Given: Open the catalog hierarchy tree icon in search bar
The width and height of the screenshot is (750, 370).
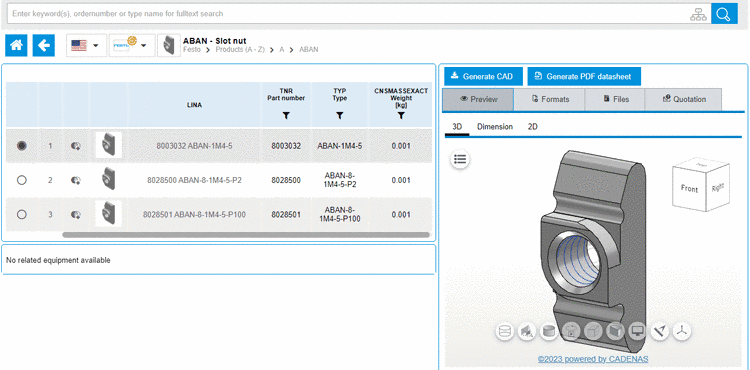Looking at the screenshot, I should pos(698,14).
